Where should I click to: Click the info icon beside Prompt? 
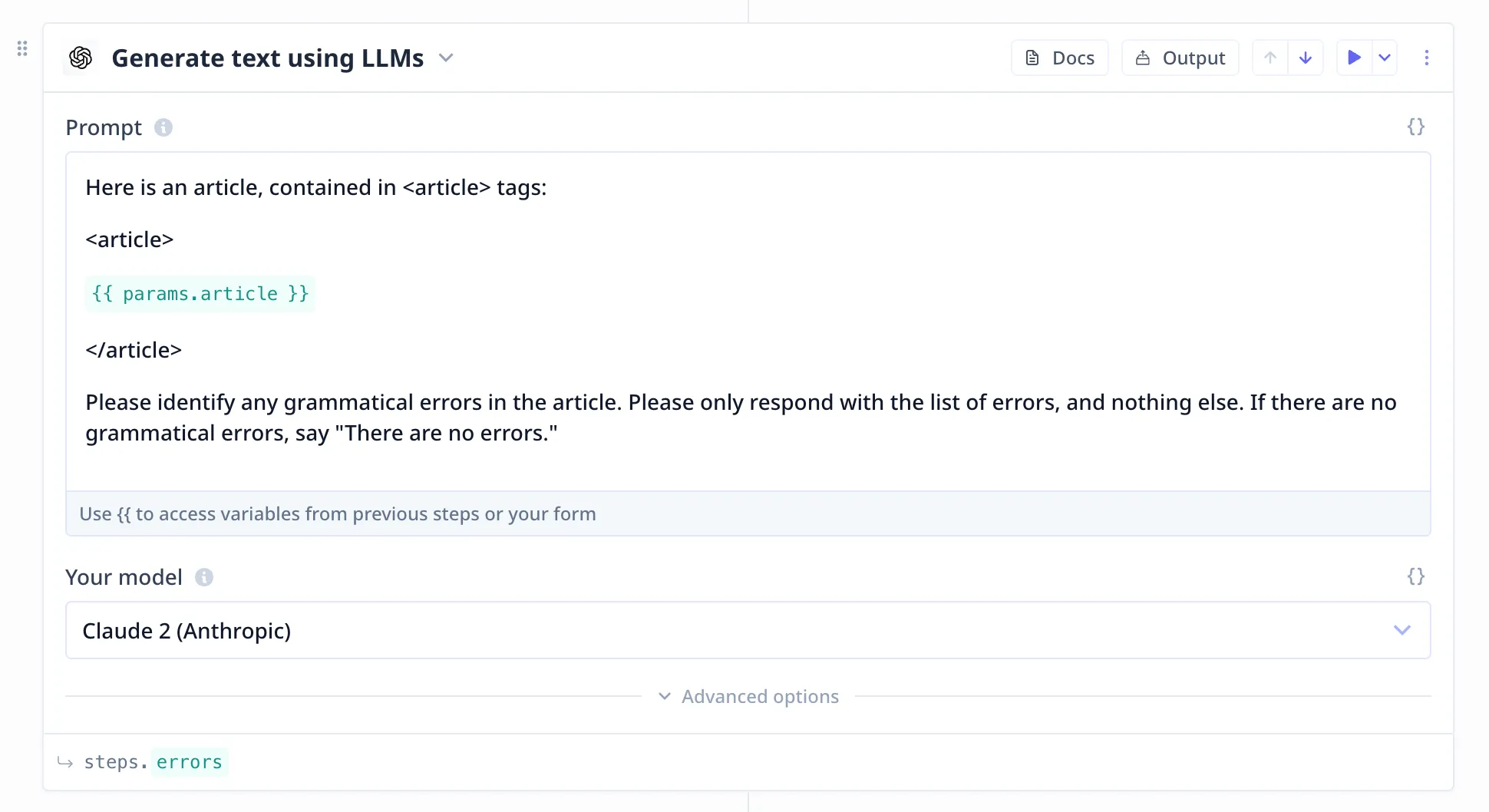163,127
